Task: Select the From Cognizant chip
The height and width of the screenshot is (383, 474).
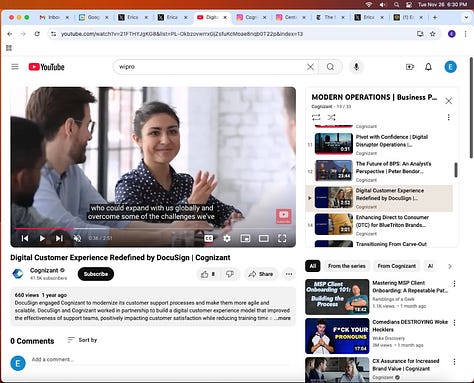Action: point(396,266)
